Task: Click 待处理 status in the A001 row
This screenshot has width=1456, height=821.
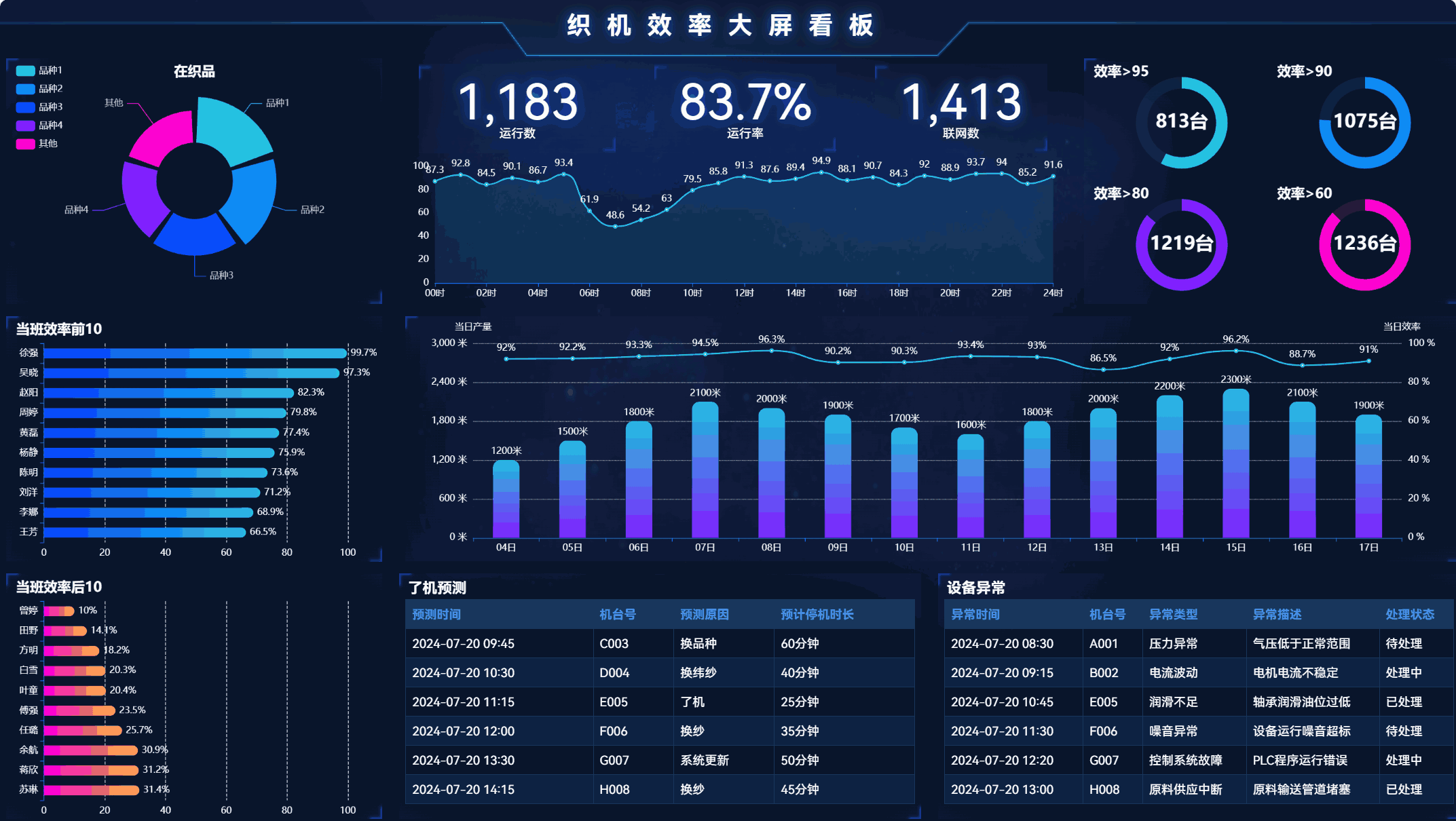Action: [x=1403, y=644]
